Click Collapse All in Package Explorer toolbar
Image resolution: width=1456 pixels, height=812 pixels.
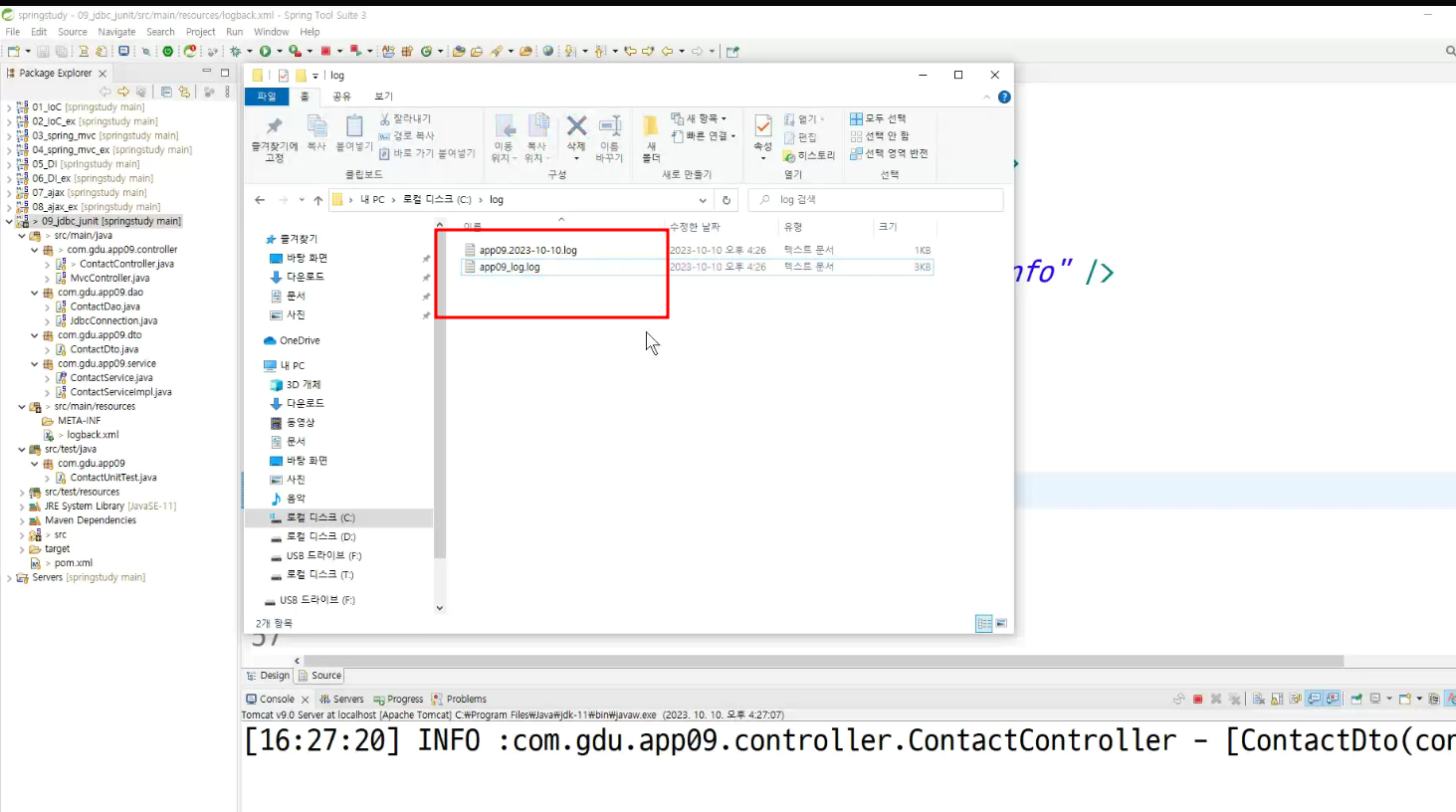[166, 92]
